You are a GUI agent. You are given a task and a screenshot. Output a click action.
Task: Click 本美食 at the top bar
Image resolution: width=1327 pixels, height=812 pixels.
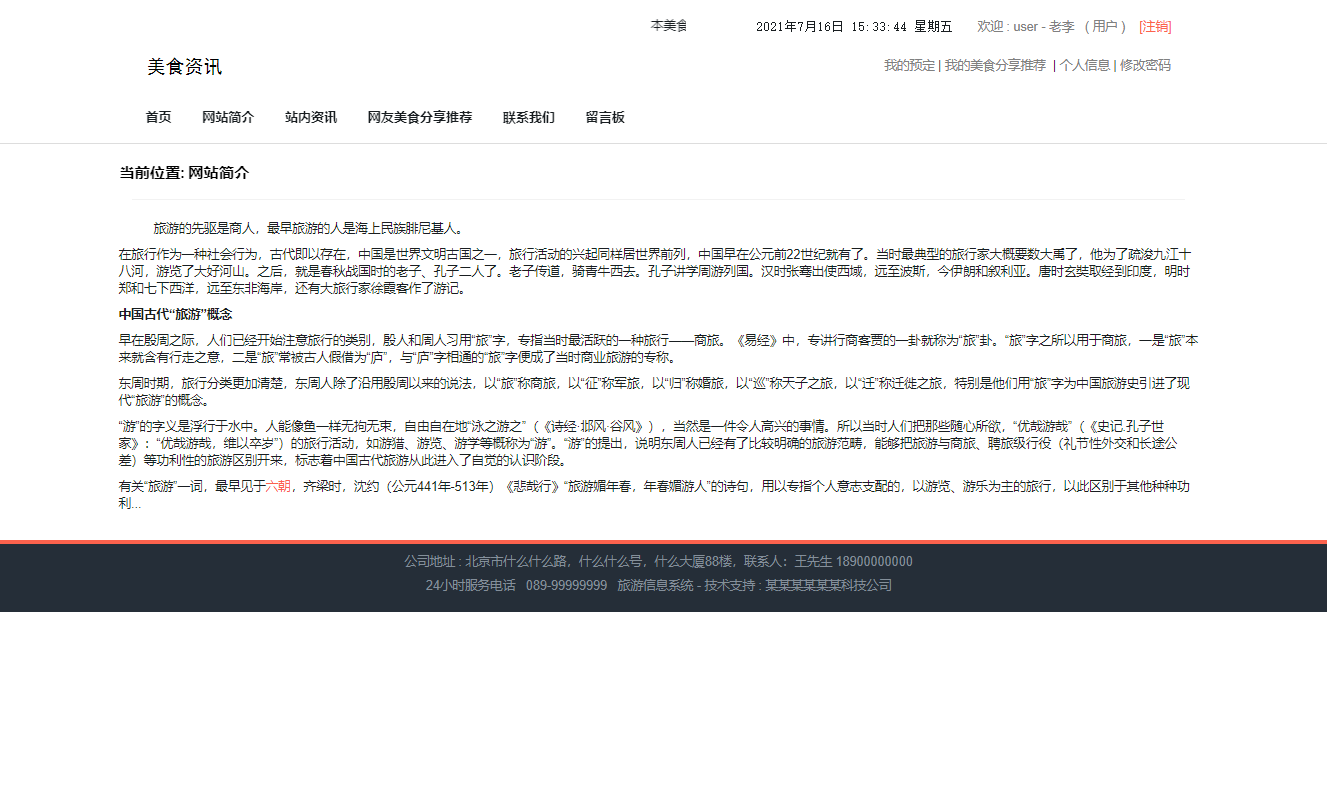pos(669,25)
